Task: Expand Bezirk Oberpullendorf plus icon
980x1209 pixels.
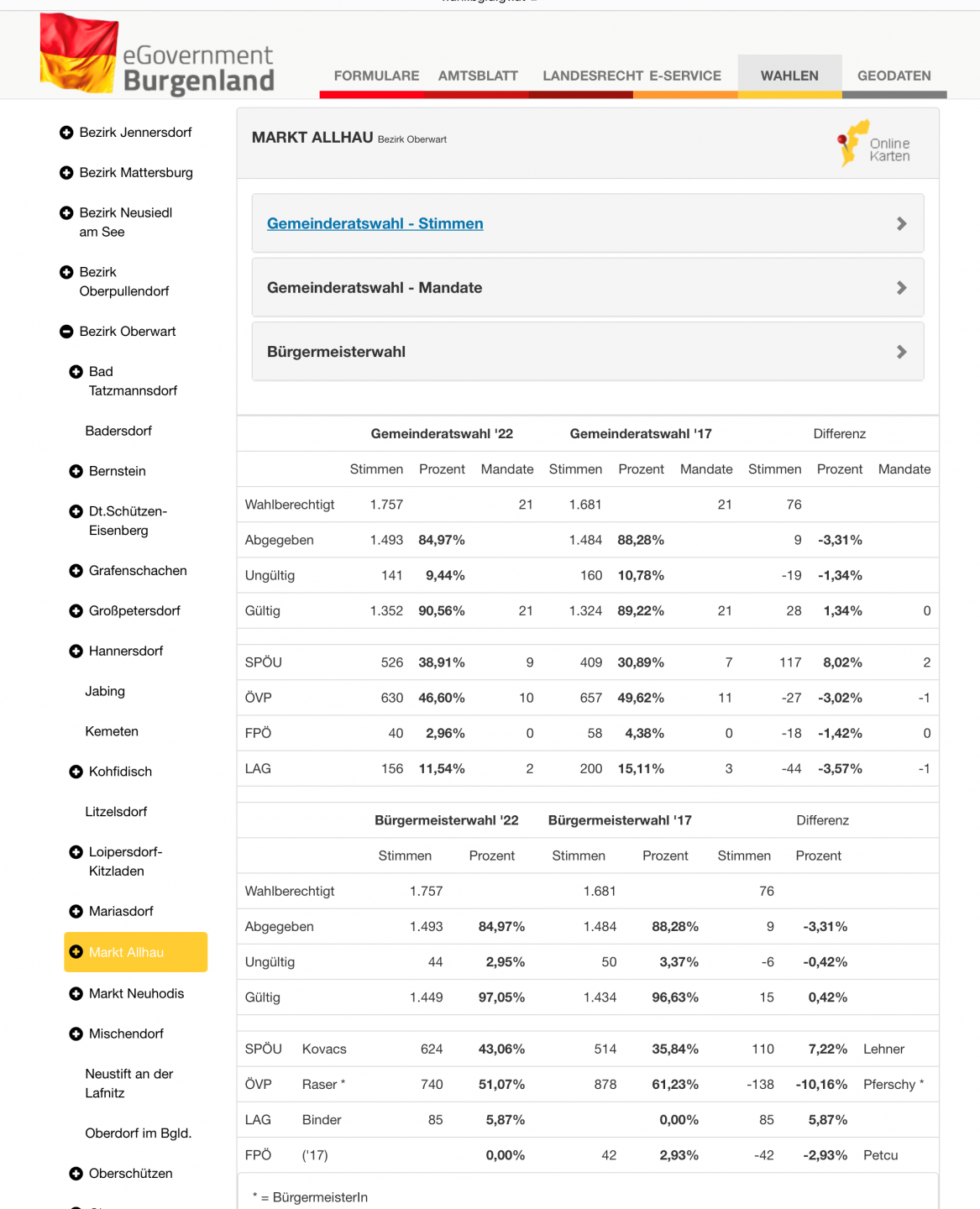Action: coord(66,272)
